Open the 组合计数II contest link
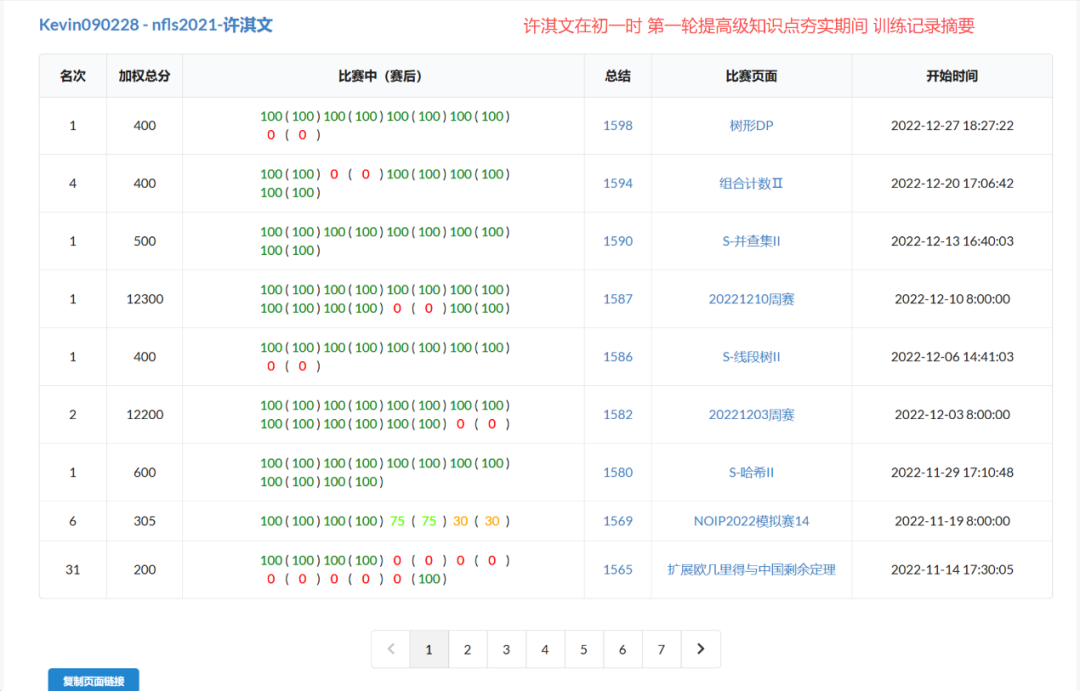This screenshot has width=1080, height=691. (751, 184)
